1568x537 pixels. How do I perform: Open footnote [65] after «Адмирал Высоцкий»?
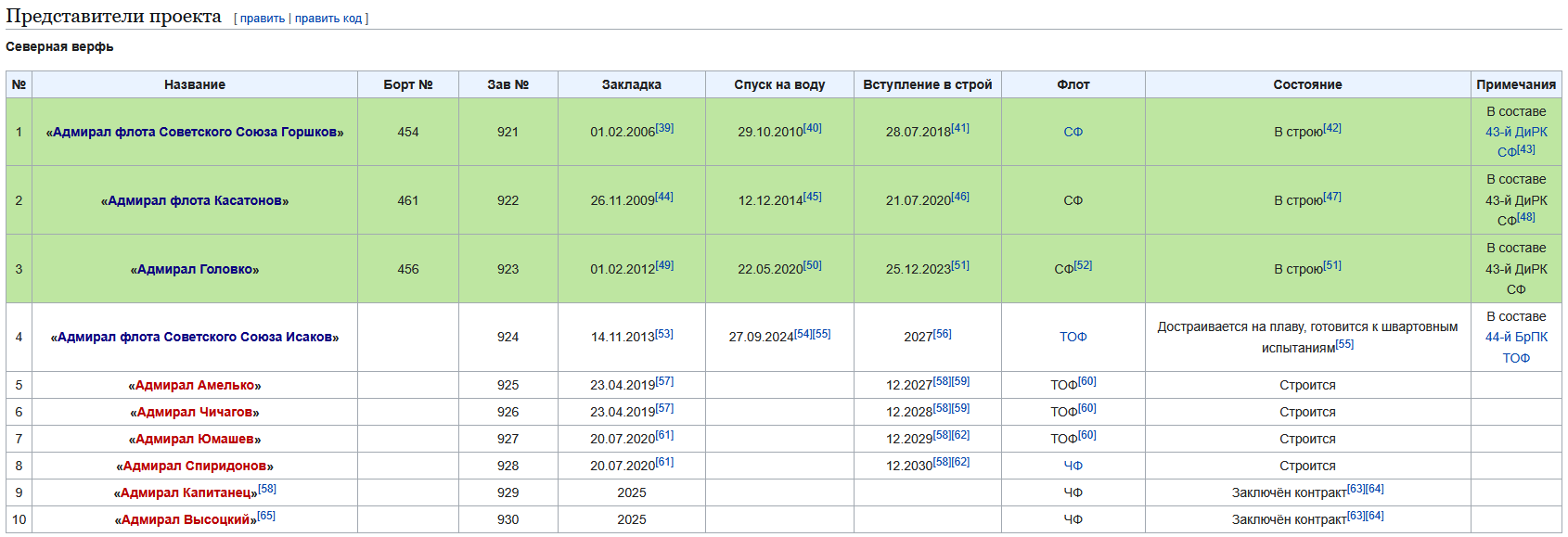point(266,516)
